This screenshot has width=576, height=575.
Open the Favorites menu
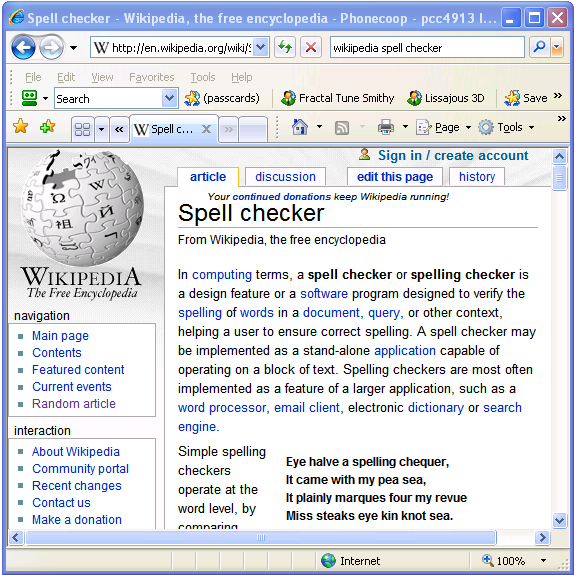tap(151, 77)
